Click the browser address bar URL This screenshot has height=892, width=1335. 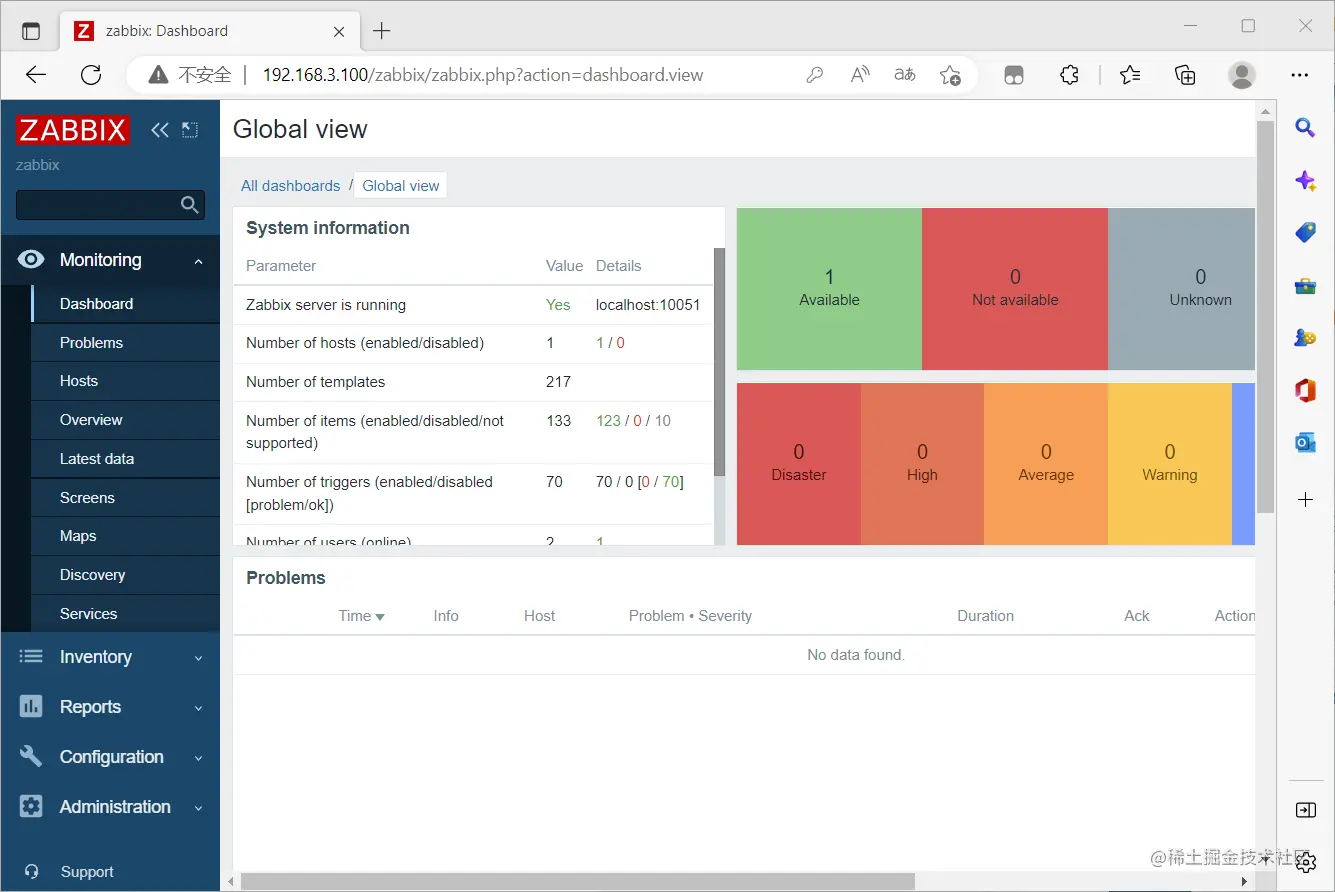[483, 75]
